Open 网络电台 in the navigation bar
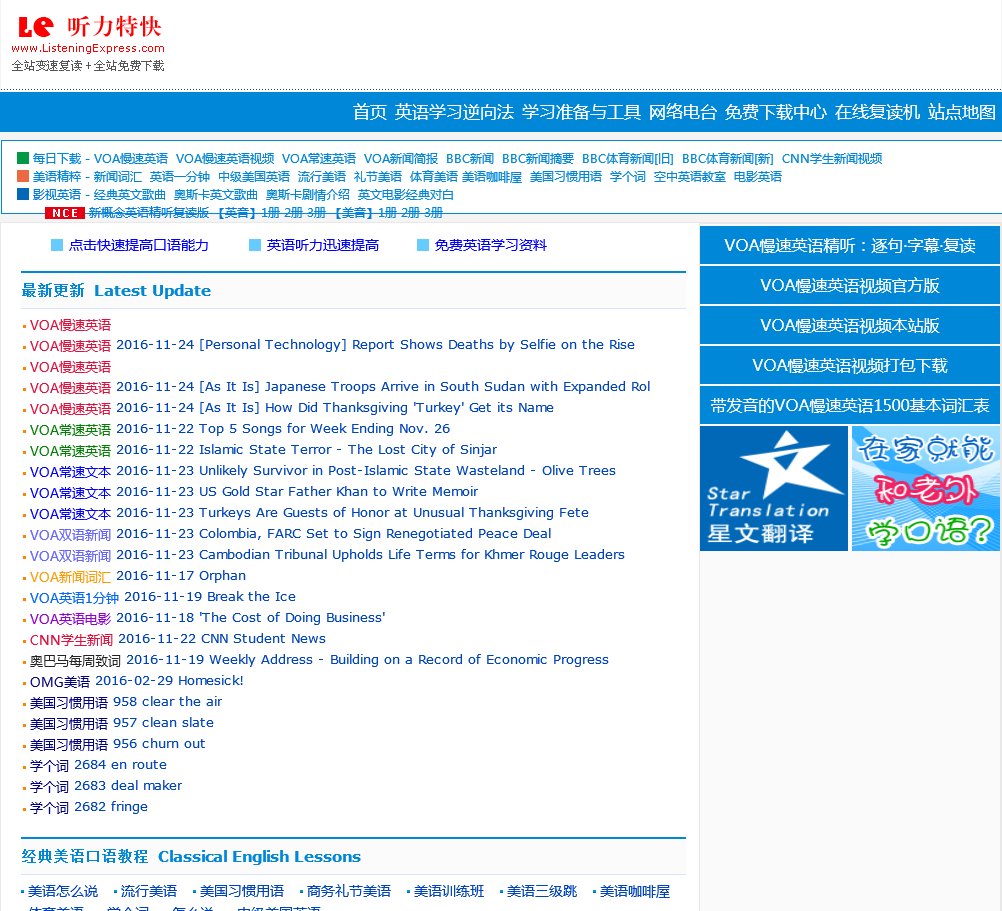 [682, 112]
